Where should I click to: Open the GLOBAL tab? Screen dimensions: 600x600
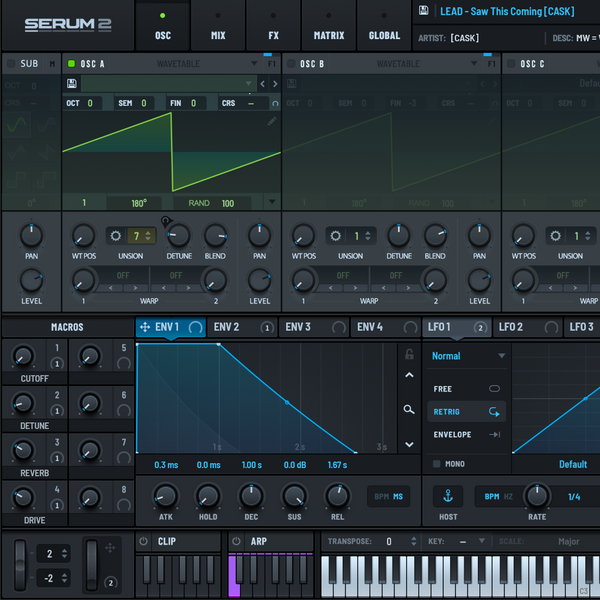coord(384,26)
